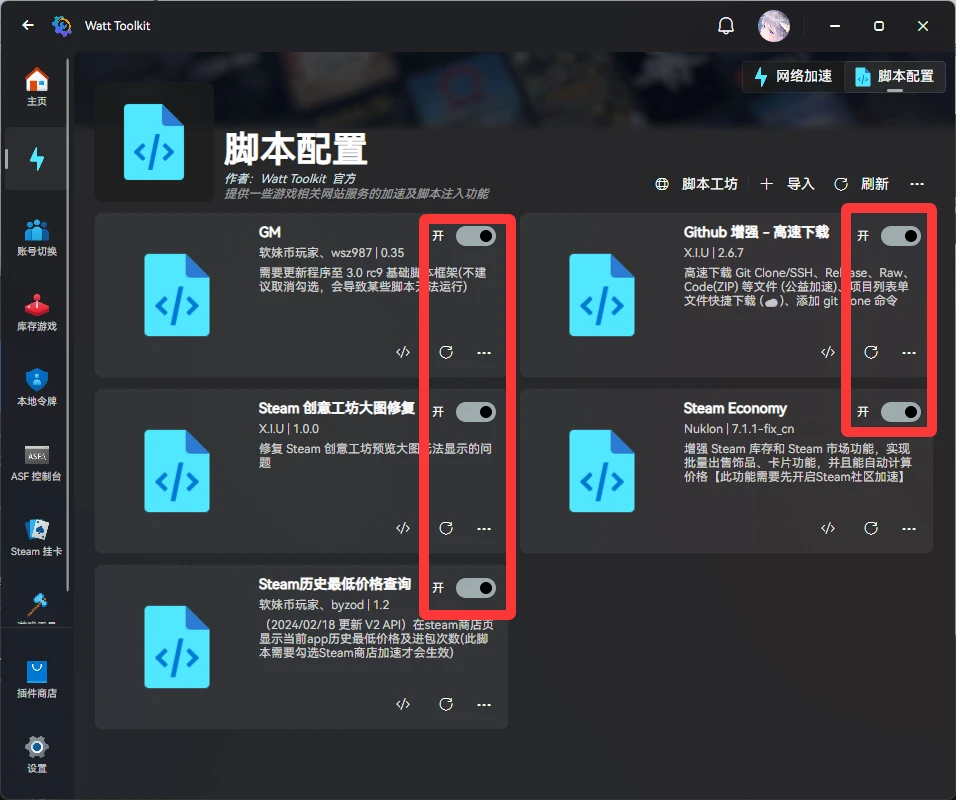Toggle the Github 增强 script switch
Viewport: 956px width, 800px height.
pos(901,236)
